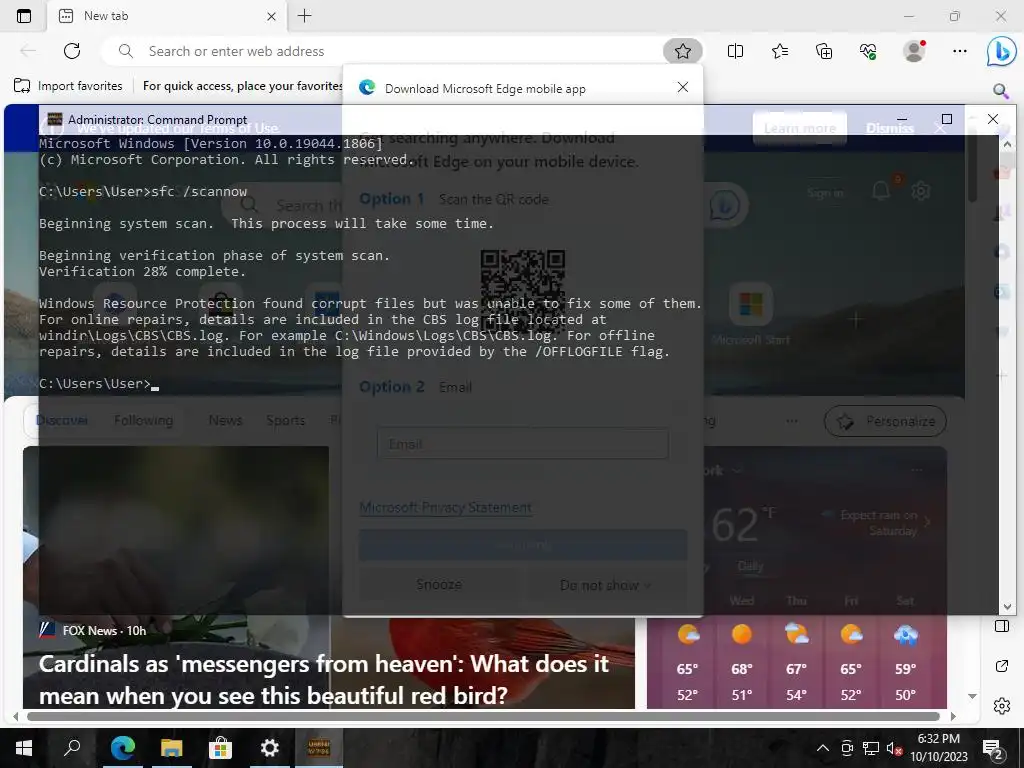Open a new tab with the plus button
The height and width of the screenshot is (768, 1024).
pos(304,16)
